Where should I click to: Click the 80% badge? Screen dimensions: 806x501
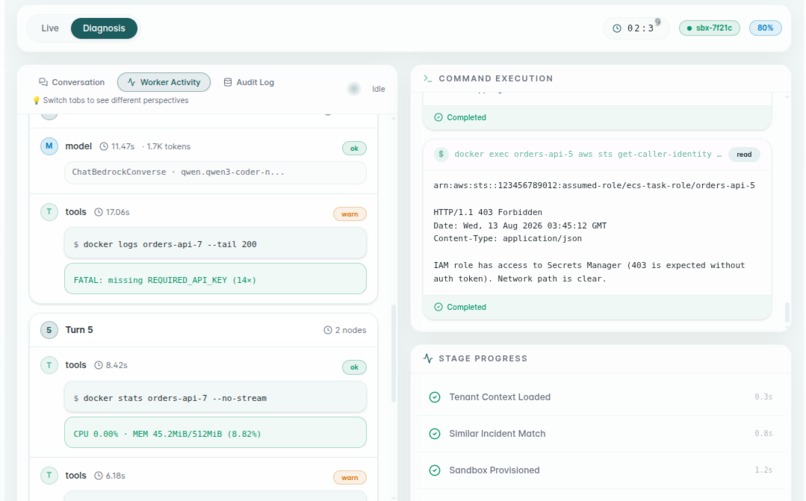coord(765,28)
